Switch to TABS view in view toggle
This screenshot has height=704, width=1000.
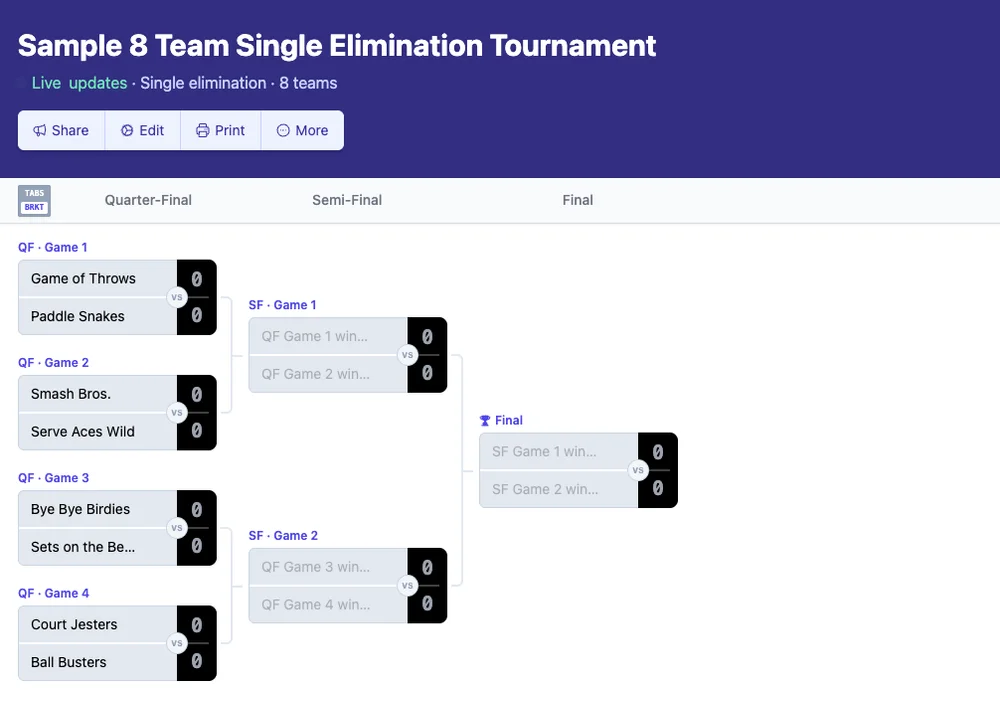tap(34, 193)
